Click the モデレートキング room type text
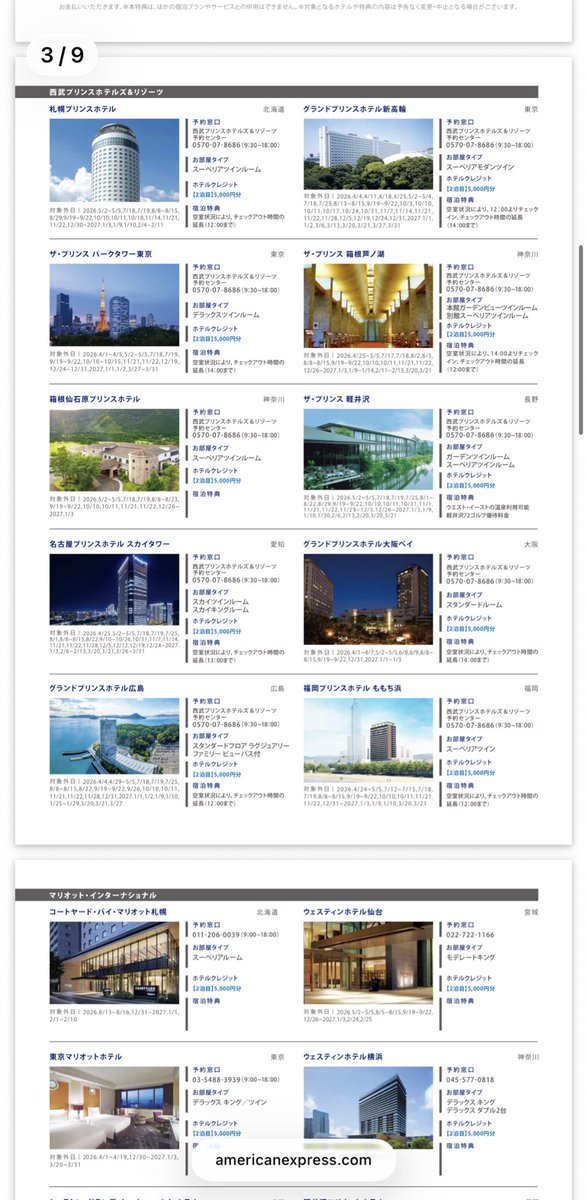Image resolution: width=587 pixels, height=1200 pixels. click(x=473, y=957)
